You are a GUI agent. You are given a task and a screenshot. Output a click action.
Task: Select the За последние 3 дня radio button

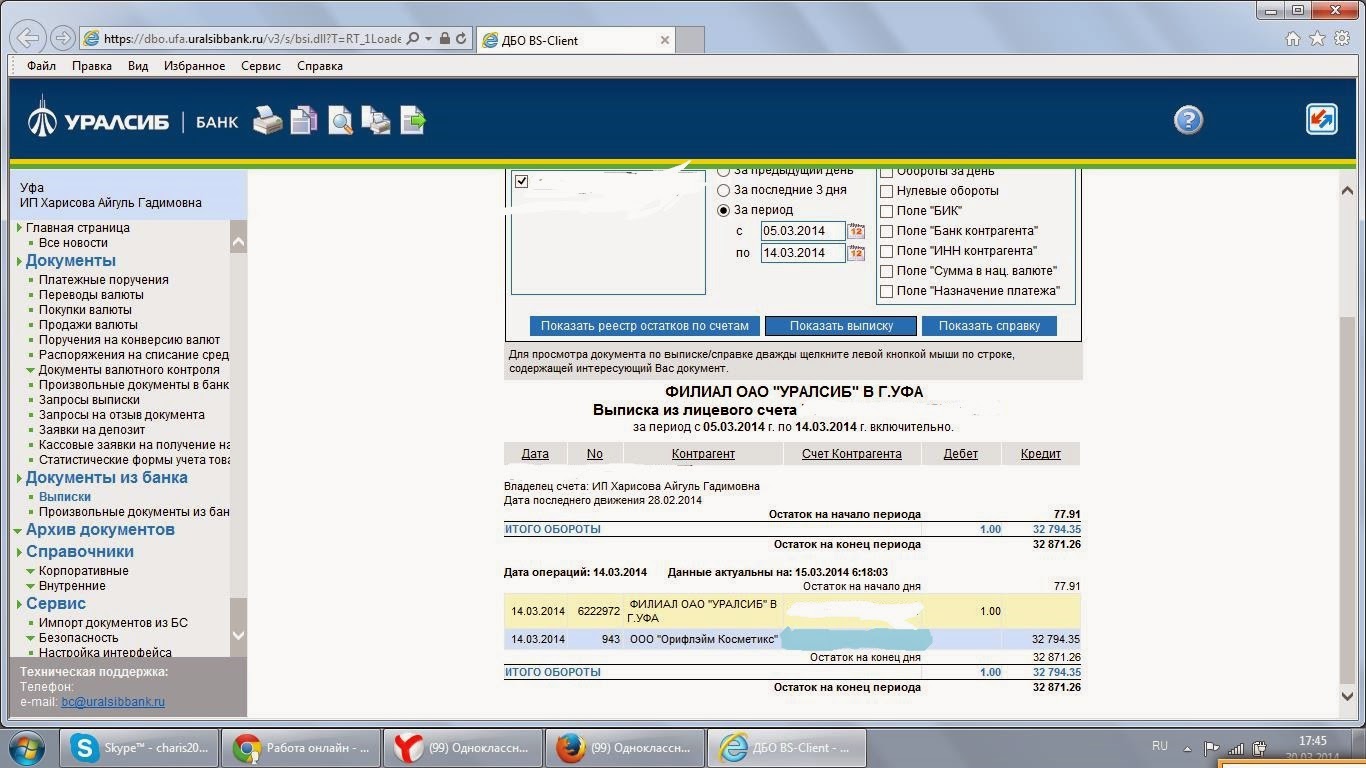(x=724, y=190)
